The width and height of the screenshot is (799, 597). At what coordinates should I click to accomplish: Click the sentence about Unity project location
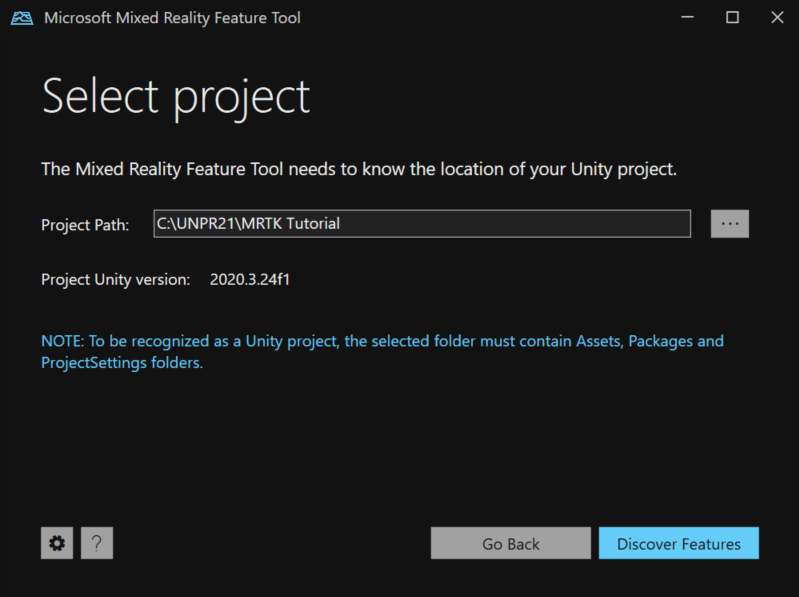coord(359,169)
